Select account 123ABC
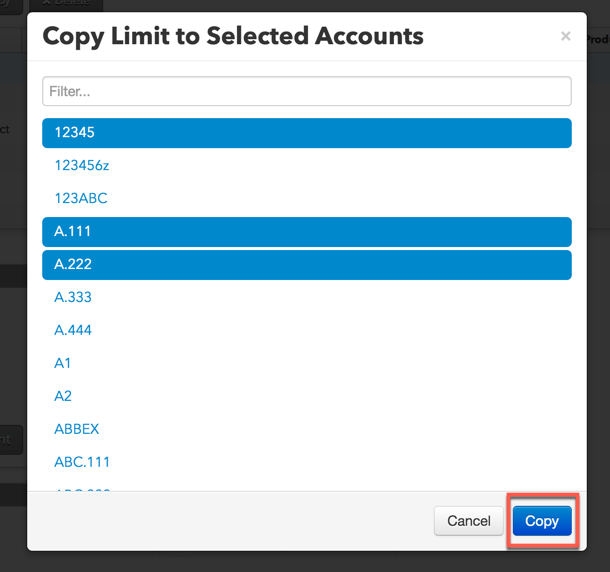Viewport: 610px width, 572px height. (307, 198)
